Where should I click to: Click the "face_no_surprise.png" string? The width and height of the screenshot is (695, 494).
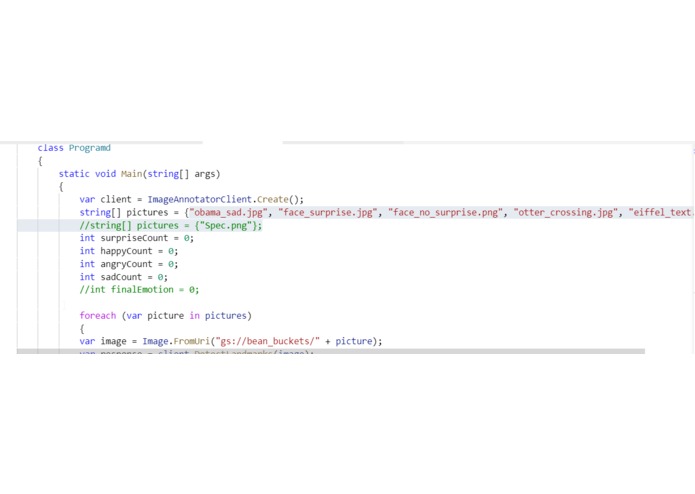pyautogui.click(x=445, y=213)
